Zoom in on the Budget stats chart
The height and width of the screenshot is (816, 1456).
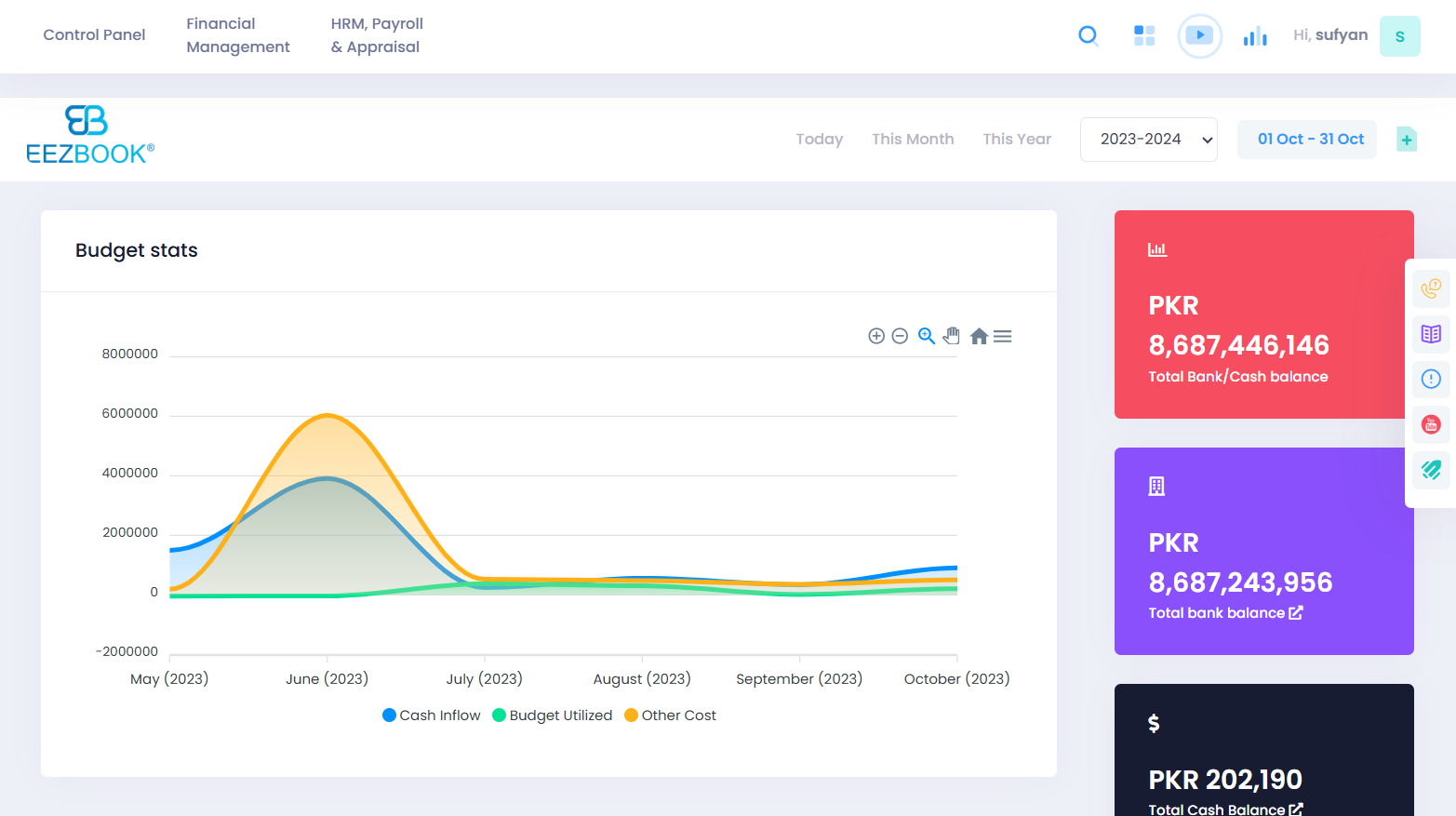875,335
